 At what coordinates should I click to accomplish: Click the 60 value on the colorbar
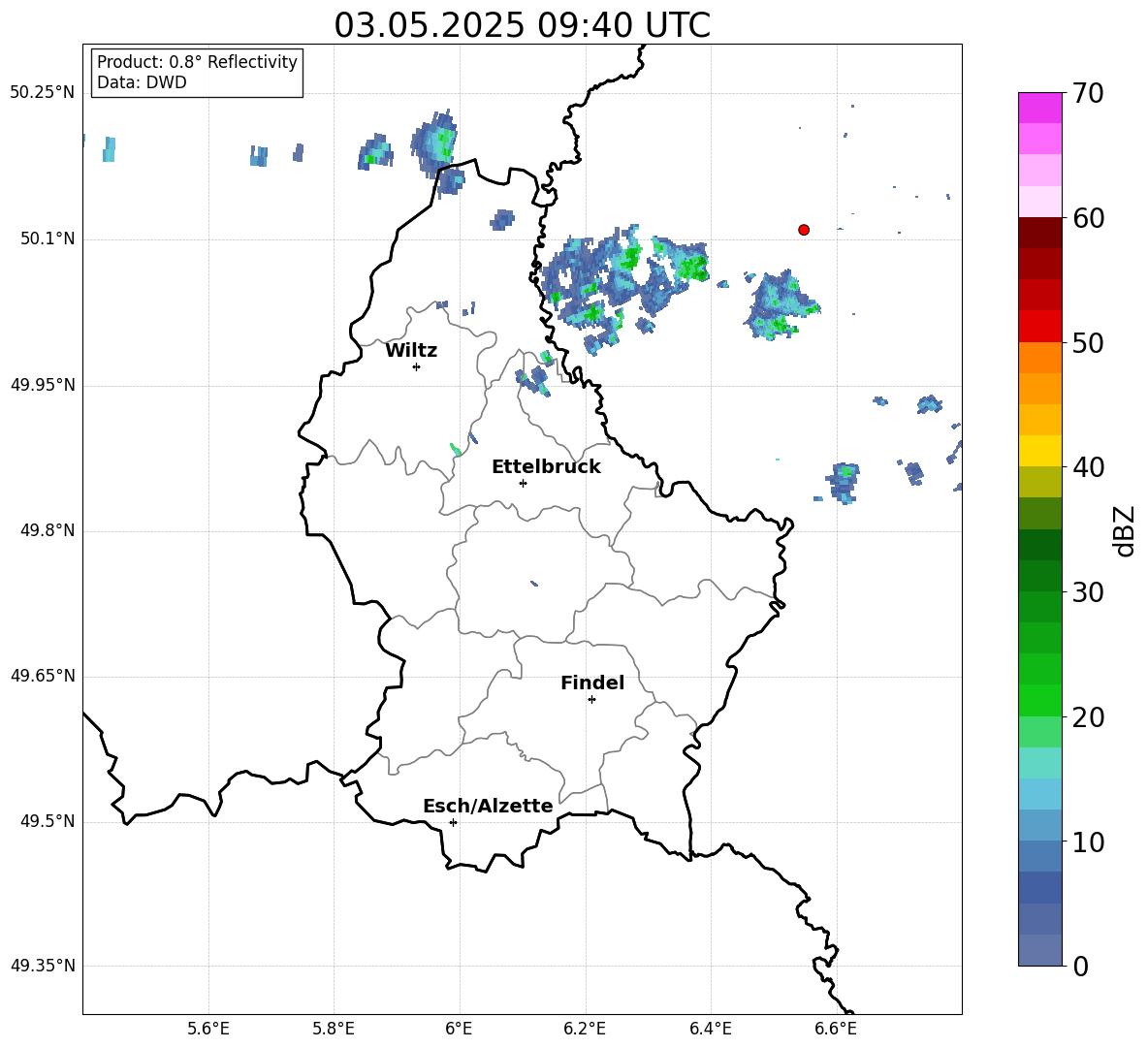(1087, 218)
